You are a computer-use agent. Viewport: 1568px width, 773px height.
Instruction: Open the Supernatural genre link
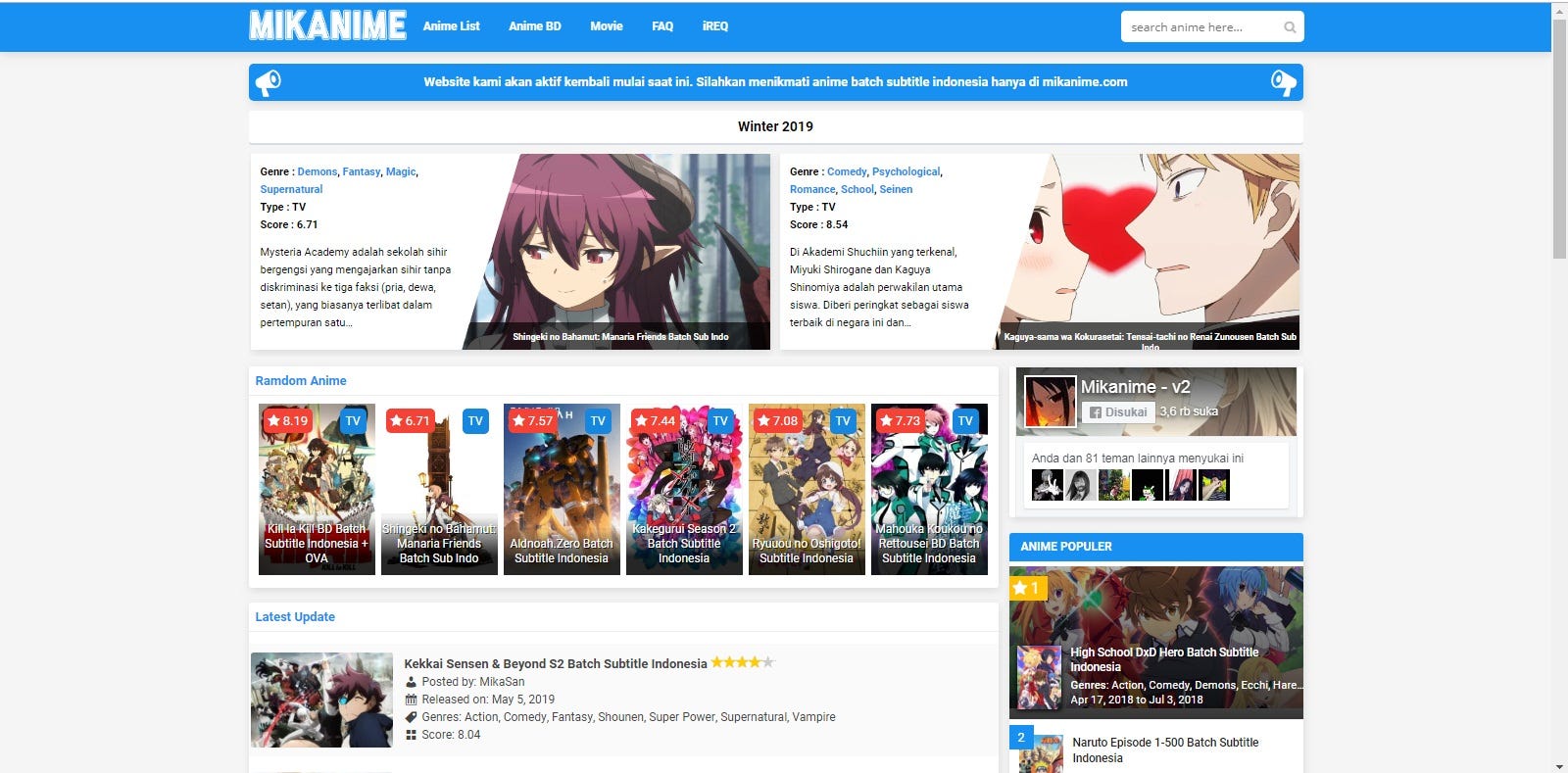[291, 189]
